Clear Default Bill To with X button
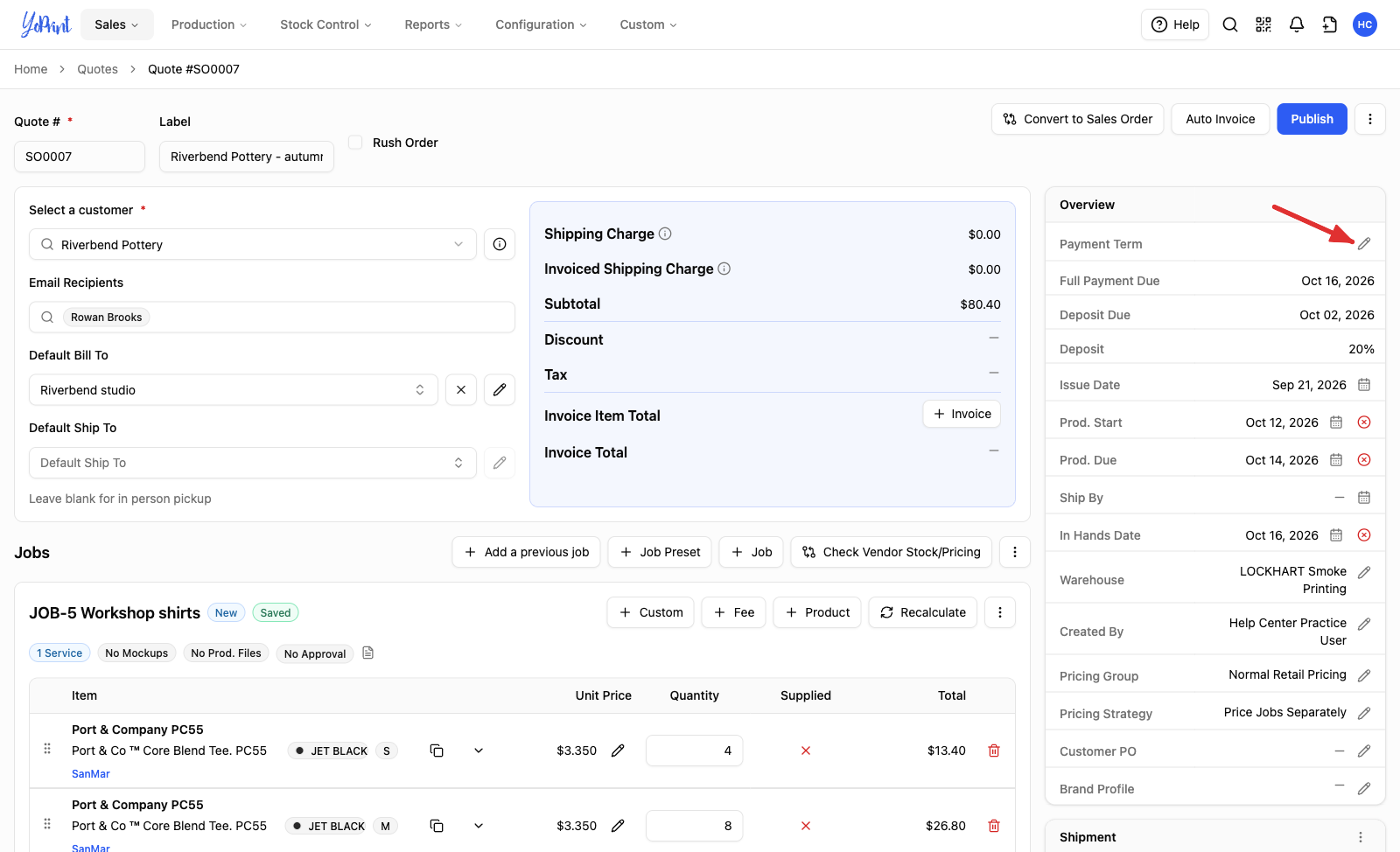 (x=461, y=389)
